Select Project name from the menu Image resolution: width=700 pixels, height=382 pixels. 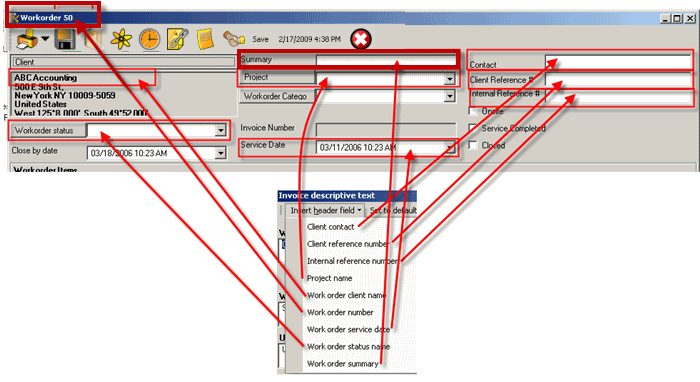[x=329, y=278]
